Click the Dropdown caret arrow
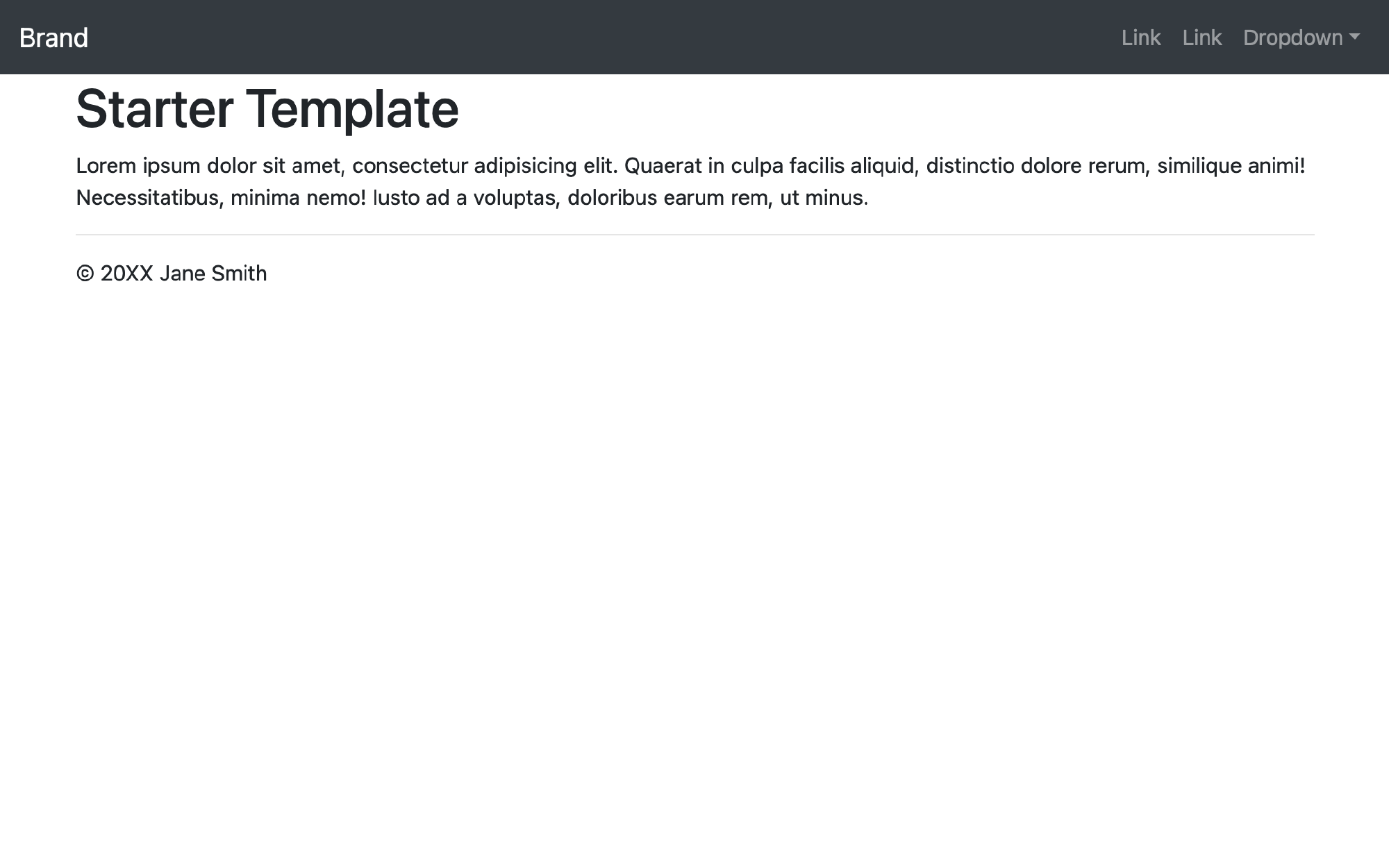Image resolution: width=1389 pixels, height=868 pixels. [x=1354, y=37]
